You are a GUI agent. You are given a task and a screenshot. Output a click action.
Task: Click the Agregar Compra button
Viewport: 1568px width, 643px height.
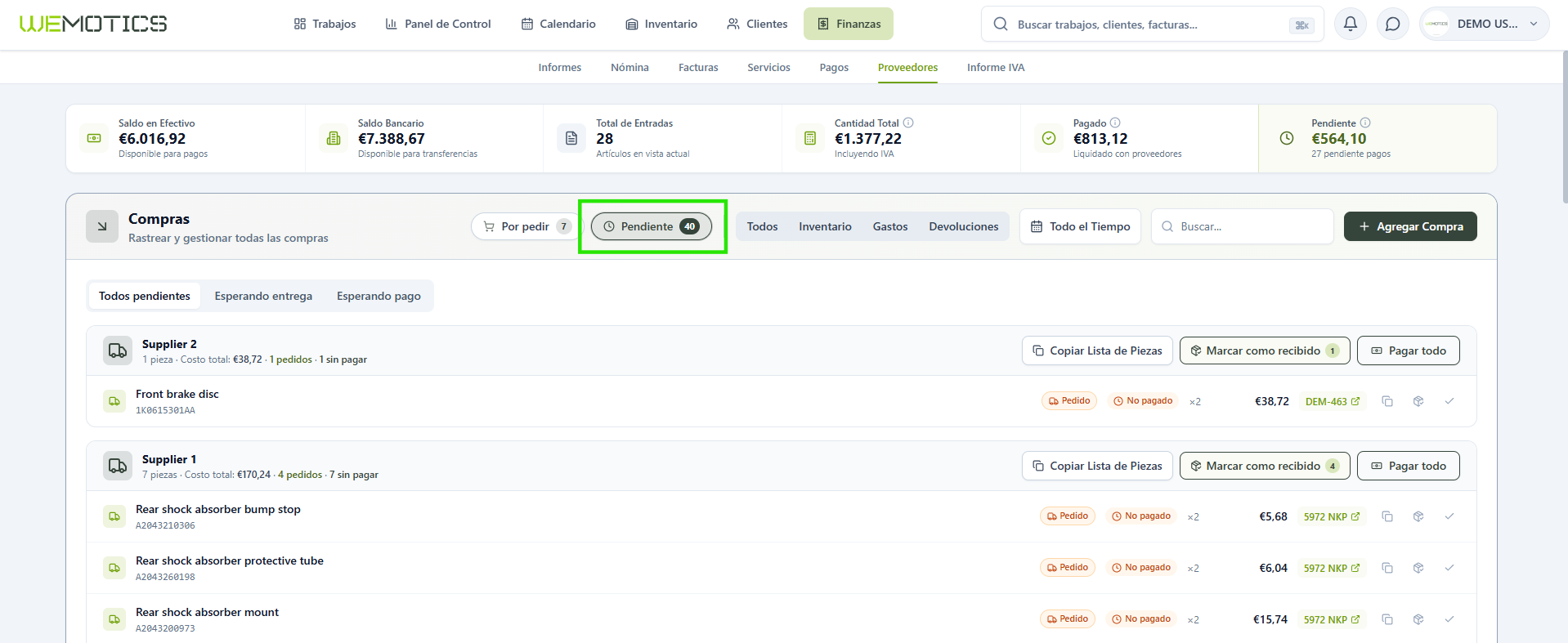[x=1410, y=226]
